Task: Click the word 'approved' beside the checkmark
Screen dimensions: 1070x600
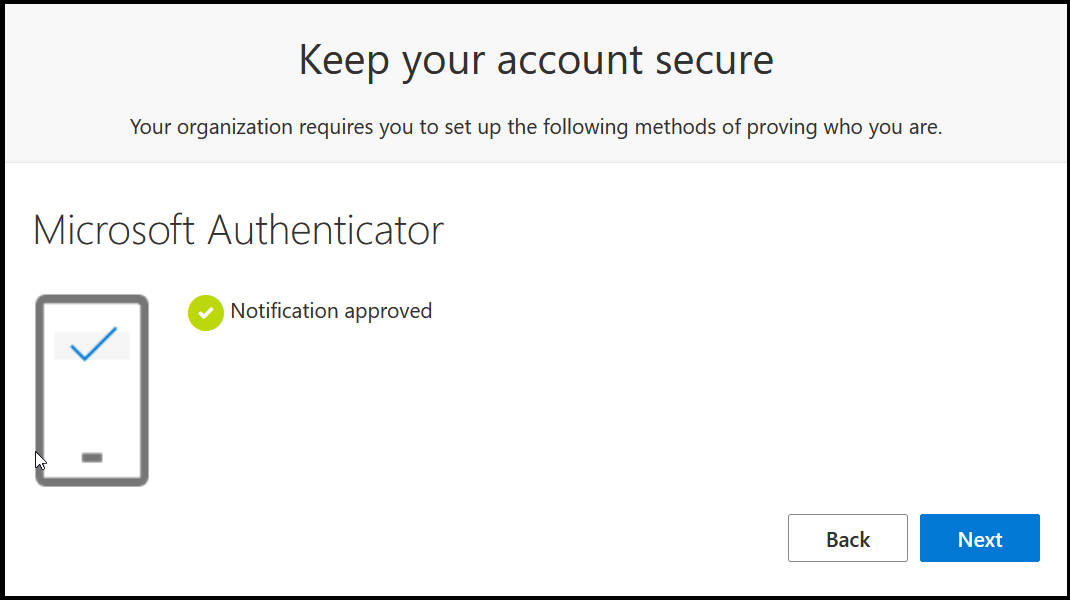Action: point(388,312)
